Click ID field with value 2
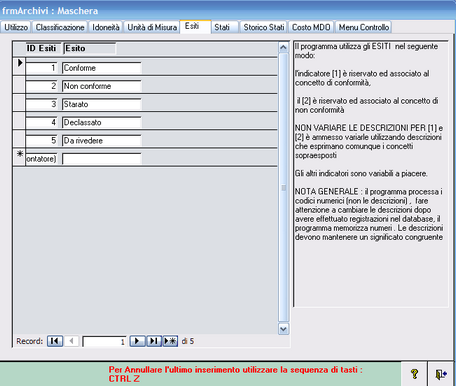The image size is (456, 386). (x=41, y=86)
